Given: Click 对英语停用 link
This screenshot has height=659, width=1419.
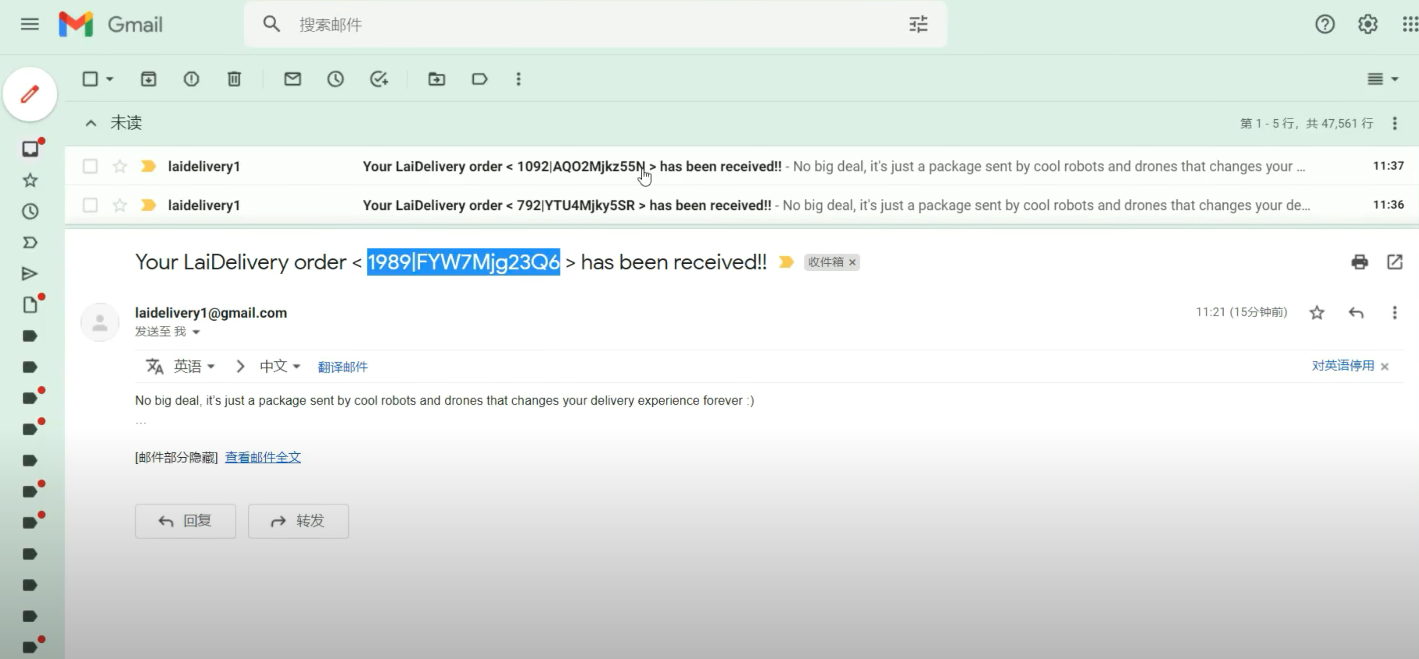Looking at the screenshot, I should (x=1343, y=366).
